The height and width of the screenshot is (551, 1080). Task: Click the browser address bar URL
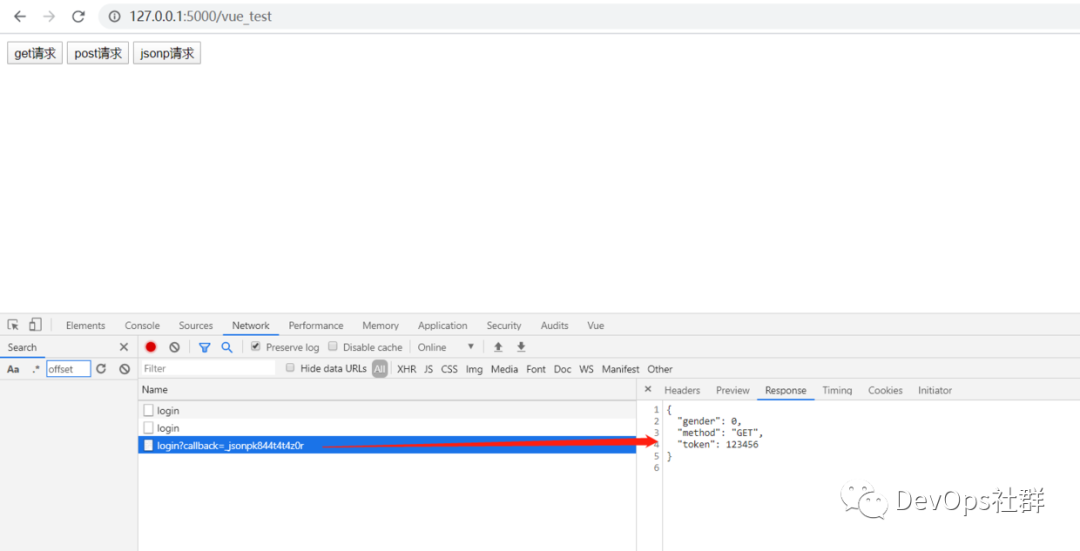click(200, 16)
